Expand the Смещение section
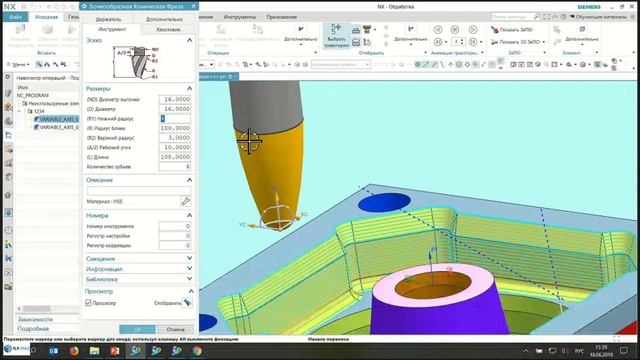The width and height of the screenshot is (640, 360). 189,258
